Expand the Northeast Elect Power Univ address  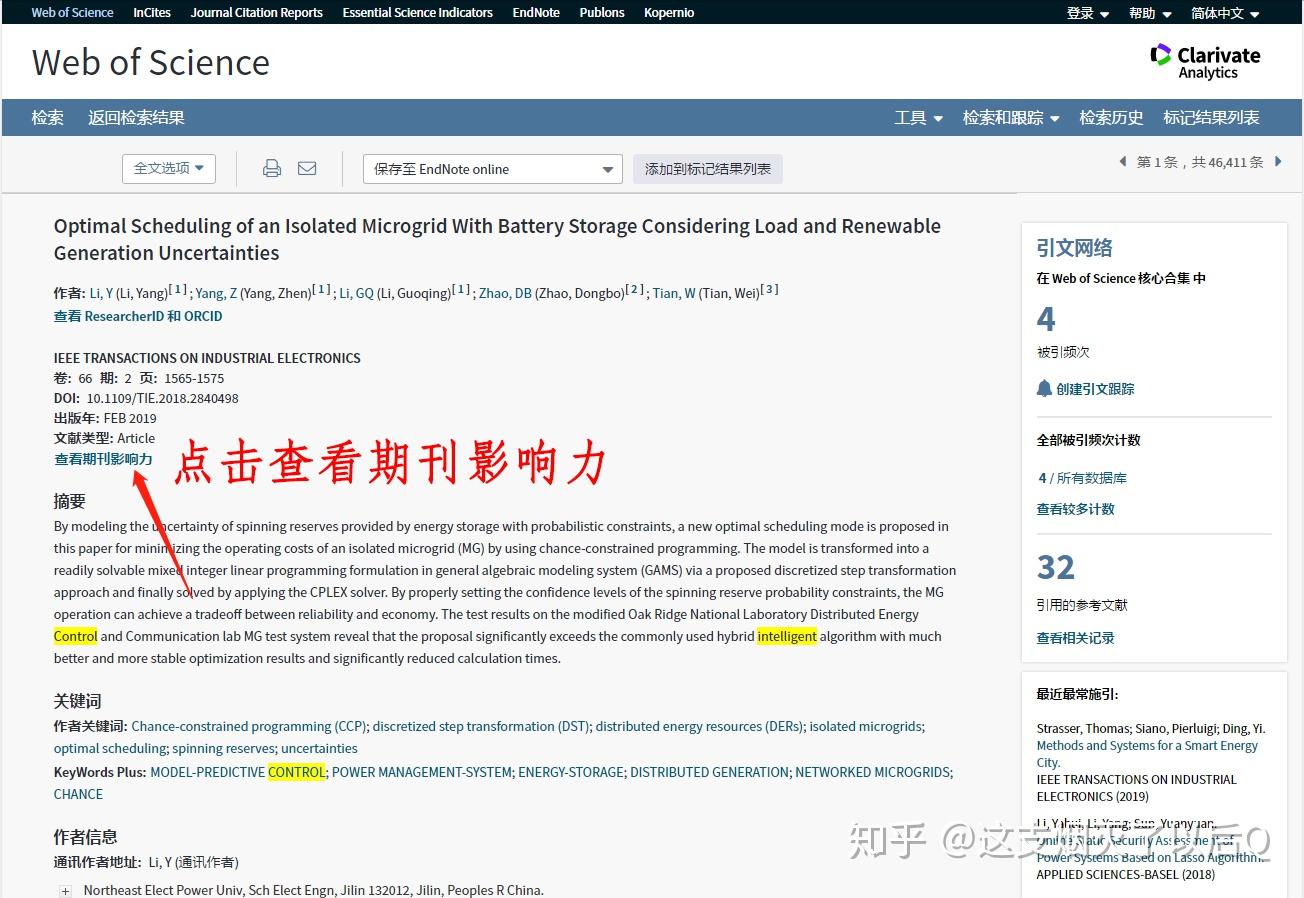click(x=65, y=890)
